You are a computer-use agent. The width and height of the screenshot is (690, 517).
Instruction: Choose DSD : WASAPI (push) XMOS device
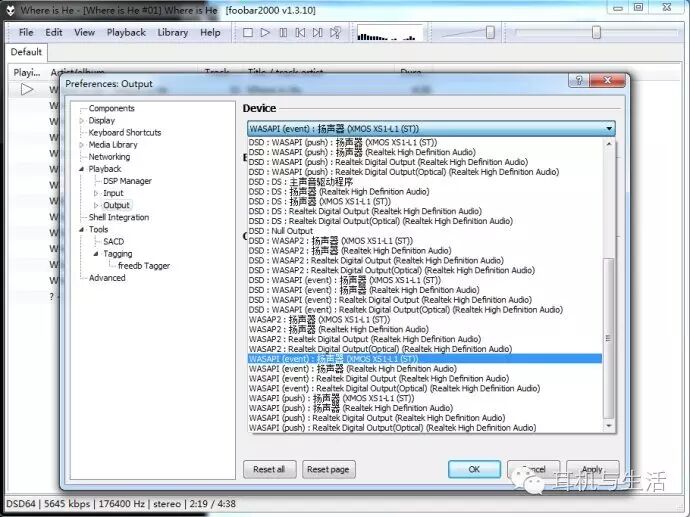point(425,142)
